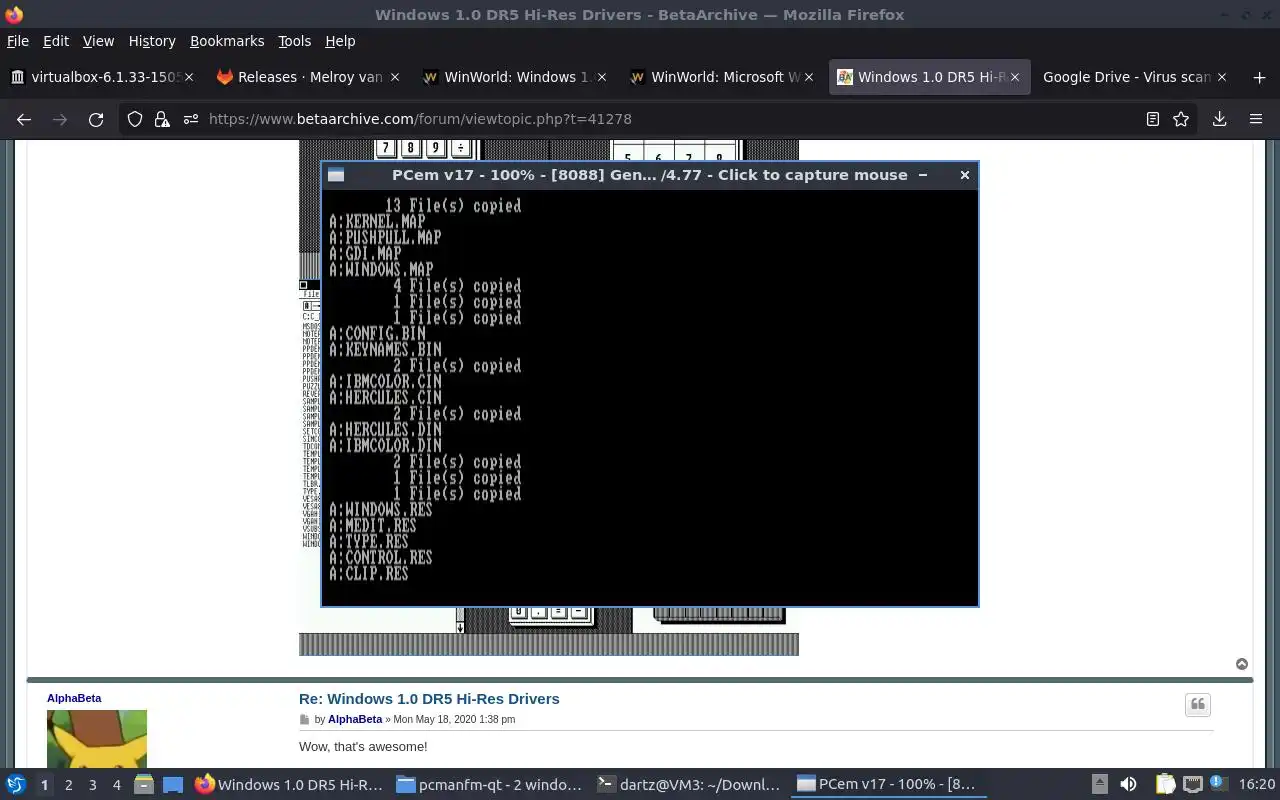Open the View menu

pyautogui.click(x=98, y=41)
